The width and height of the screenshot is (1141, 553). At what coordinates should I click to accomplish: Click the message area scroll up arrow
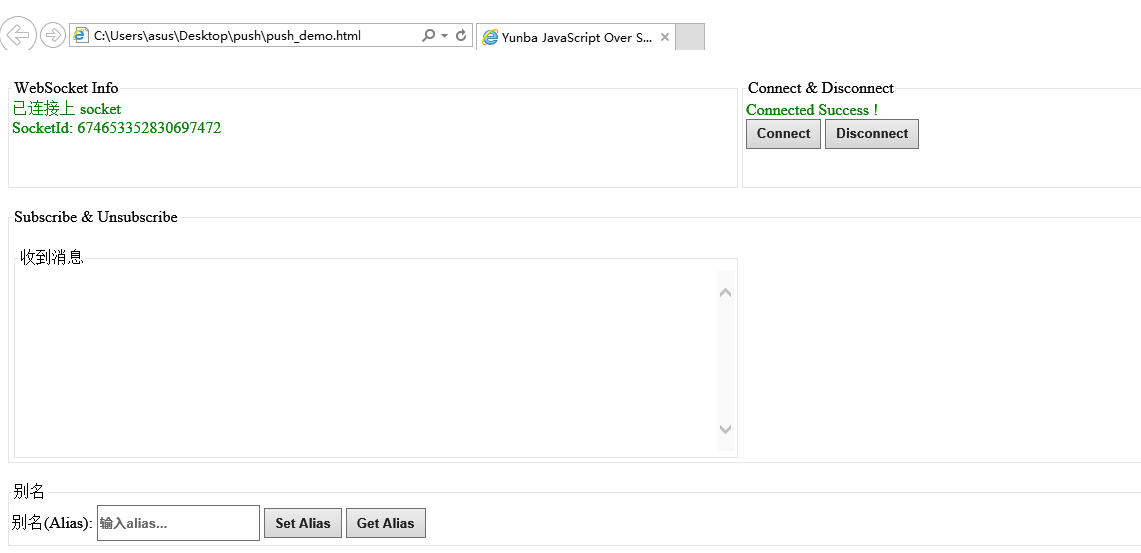[x=725, y=293]
